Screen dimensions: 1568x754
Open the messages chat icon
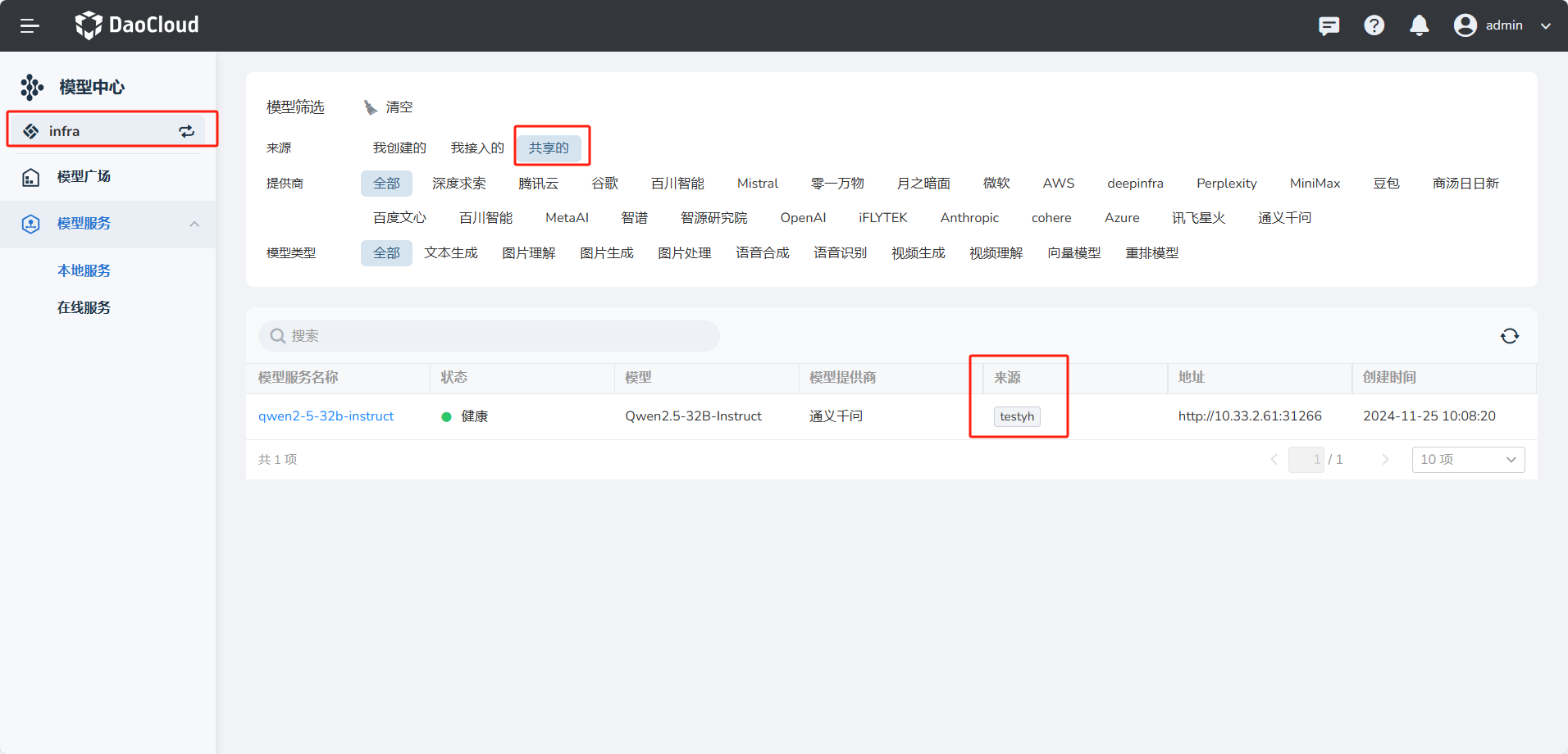(1329, 25)
